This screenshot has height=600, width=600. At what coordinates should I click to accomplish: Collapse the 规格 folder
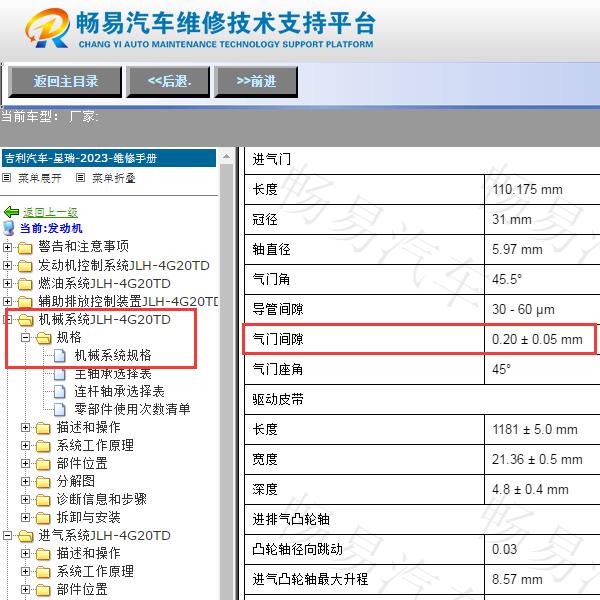click(x=25, y=338)
